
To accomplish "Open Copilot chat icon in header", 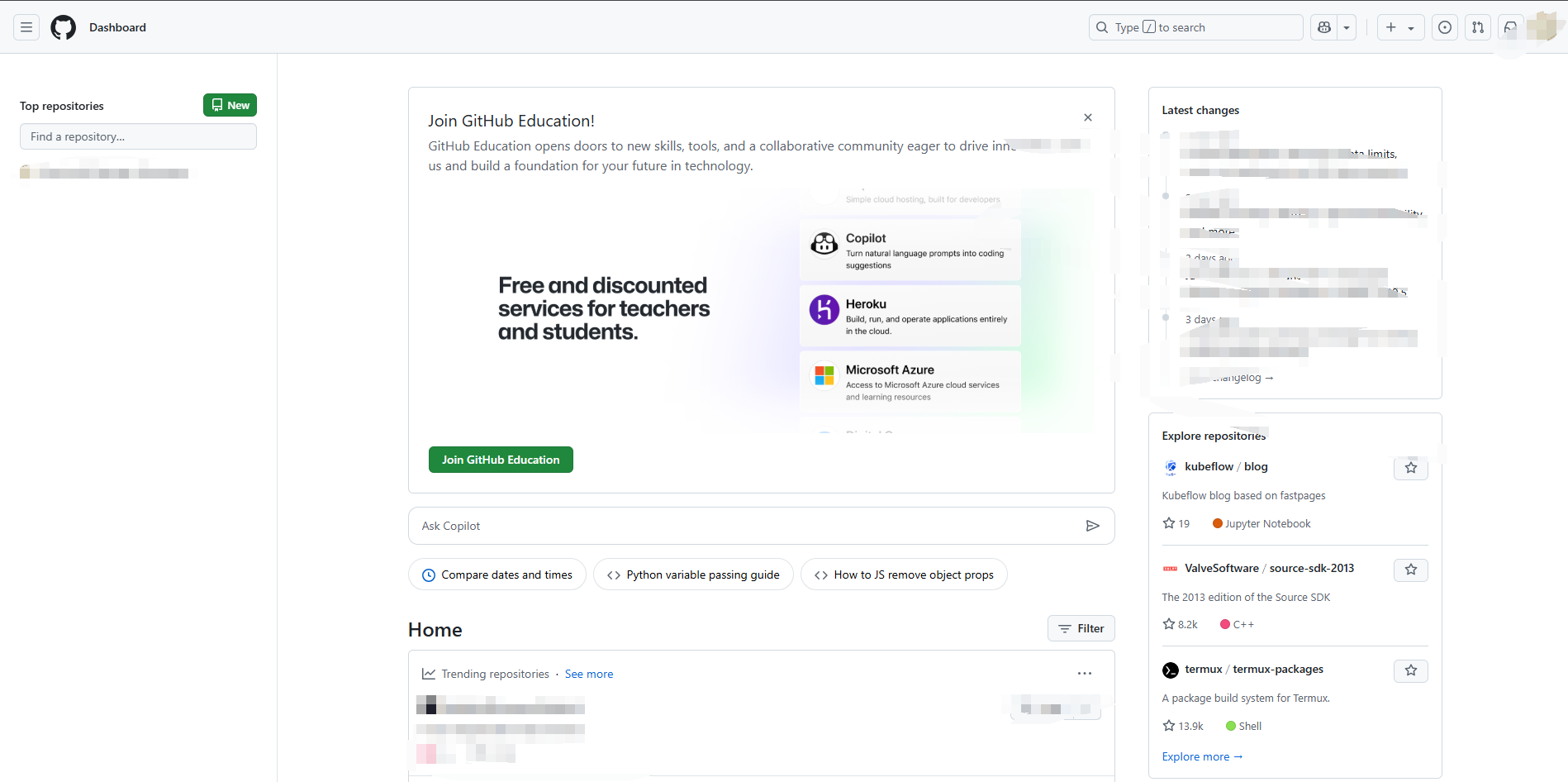I will click(x=1324, y=27).
